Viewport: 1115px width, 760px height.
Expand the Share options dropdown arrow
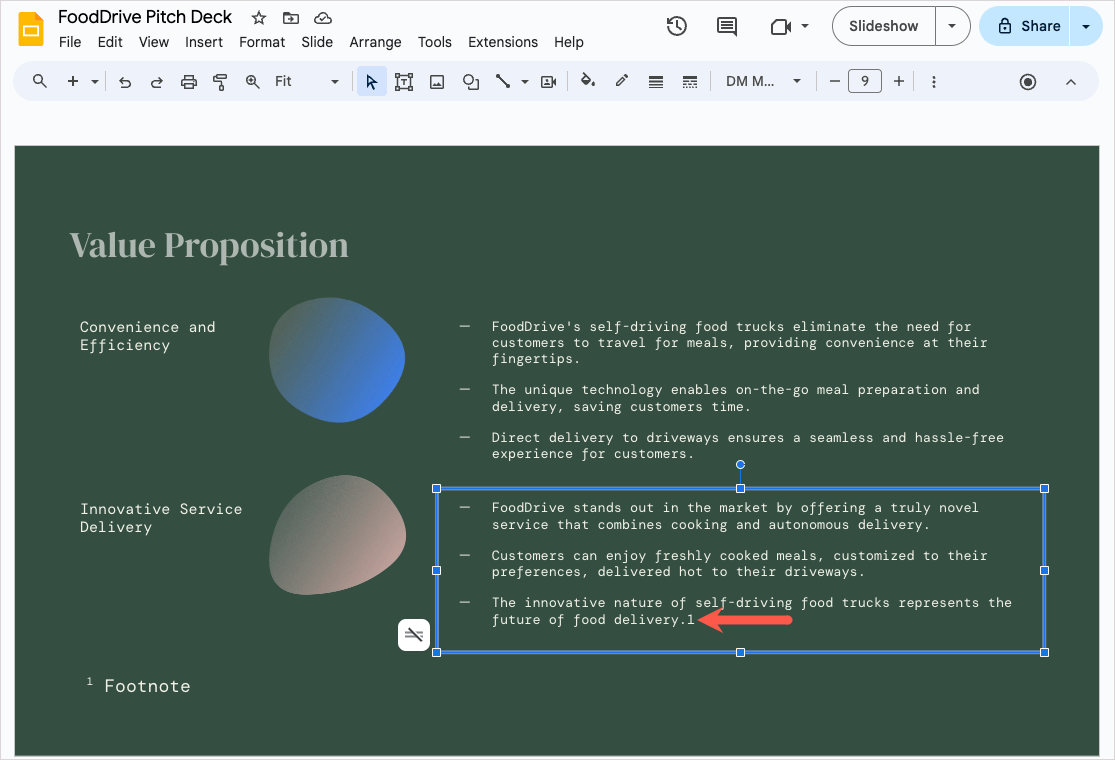coord(1086,26)
